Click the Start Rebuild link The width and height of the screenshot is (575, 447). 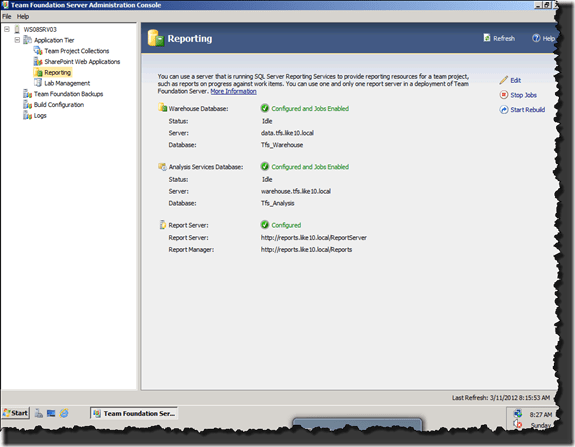[528, 110]
